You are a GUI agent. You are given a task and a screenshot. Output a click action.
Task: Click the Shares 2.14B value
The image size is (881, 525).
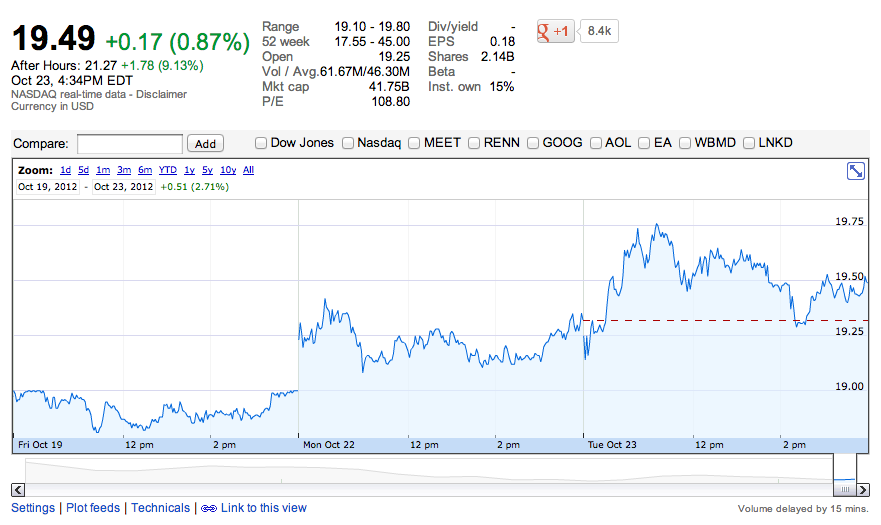(x=498, y=57)
